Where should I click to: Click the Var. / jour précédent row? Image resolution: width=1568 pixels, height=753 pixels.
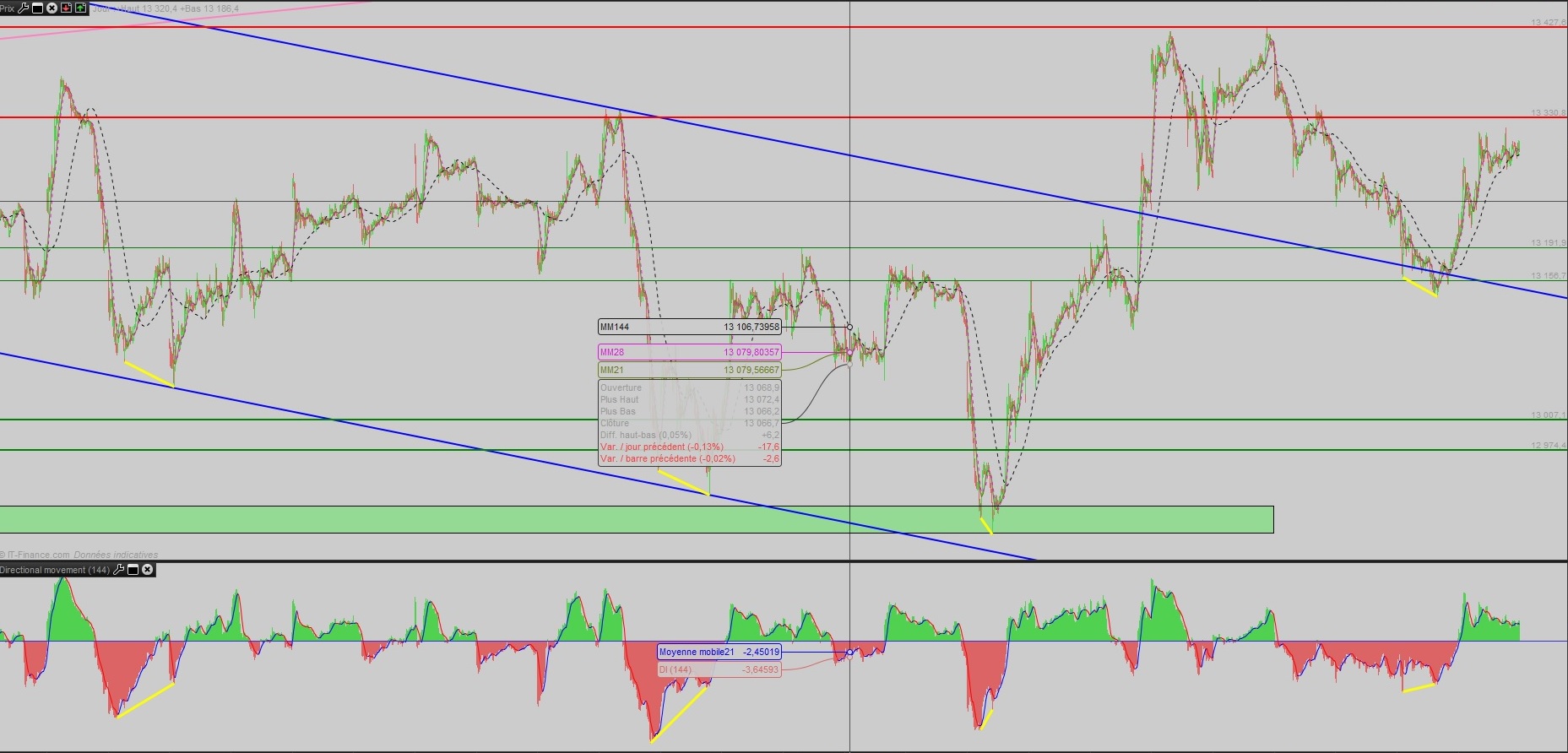click(x=689, y=447)
